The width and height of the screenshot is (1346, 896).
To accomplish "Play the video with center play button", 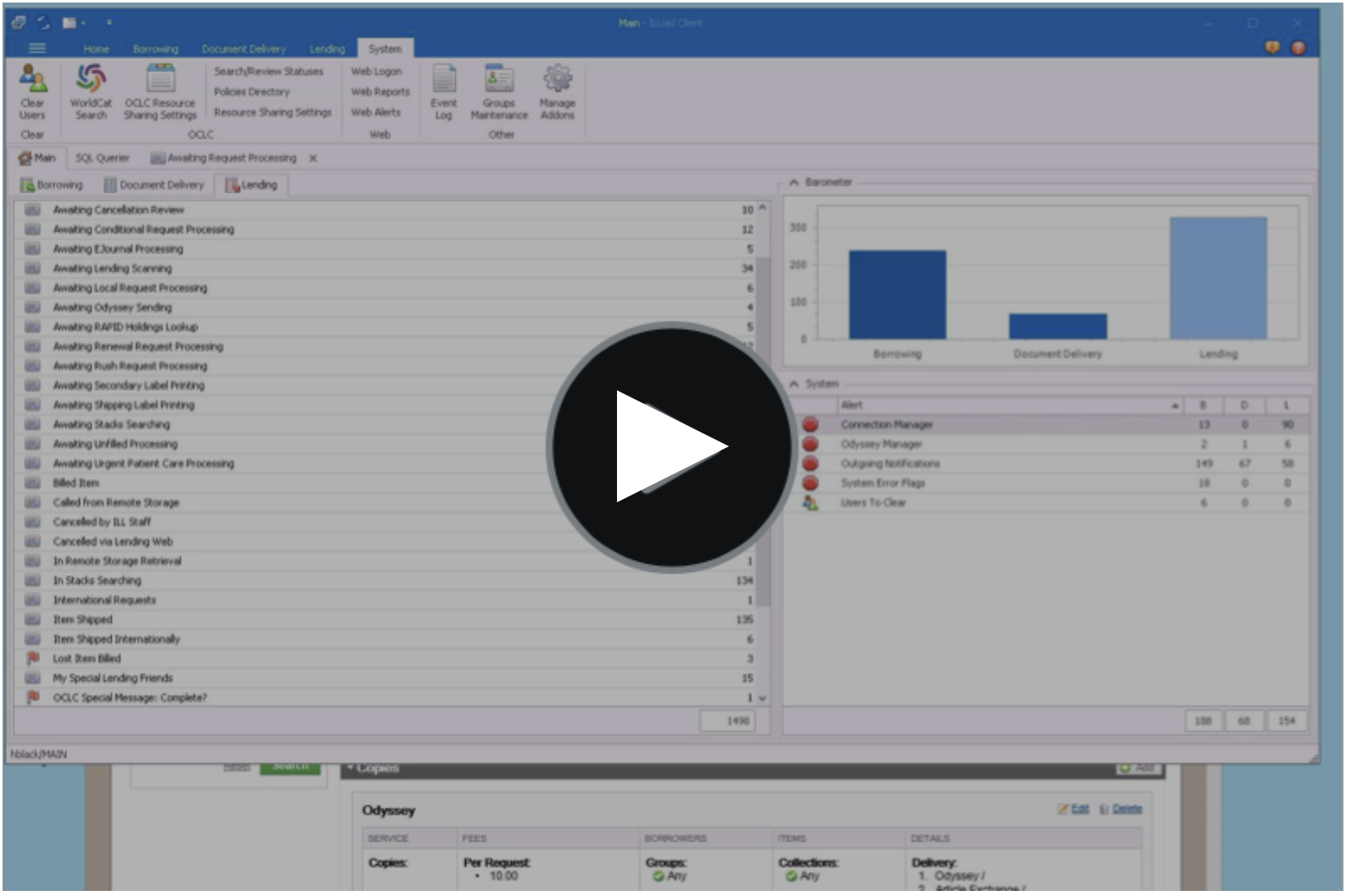I will pos(670,447).
